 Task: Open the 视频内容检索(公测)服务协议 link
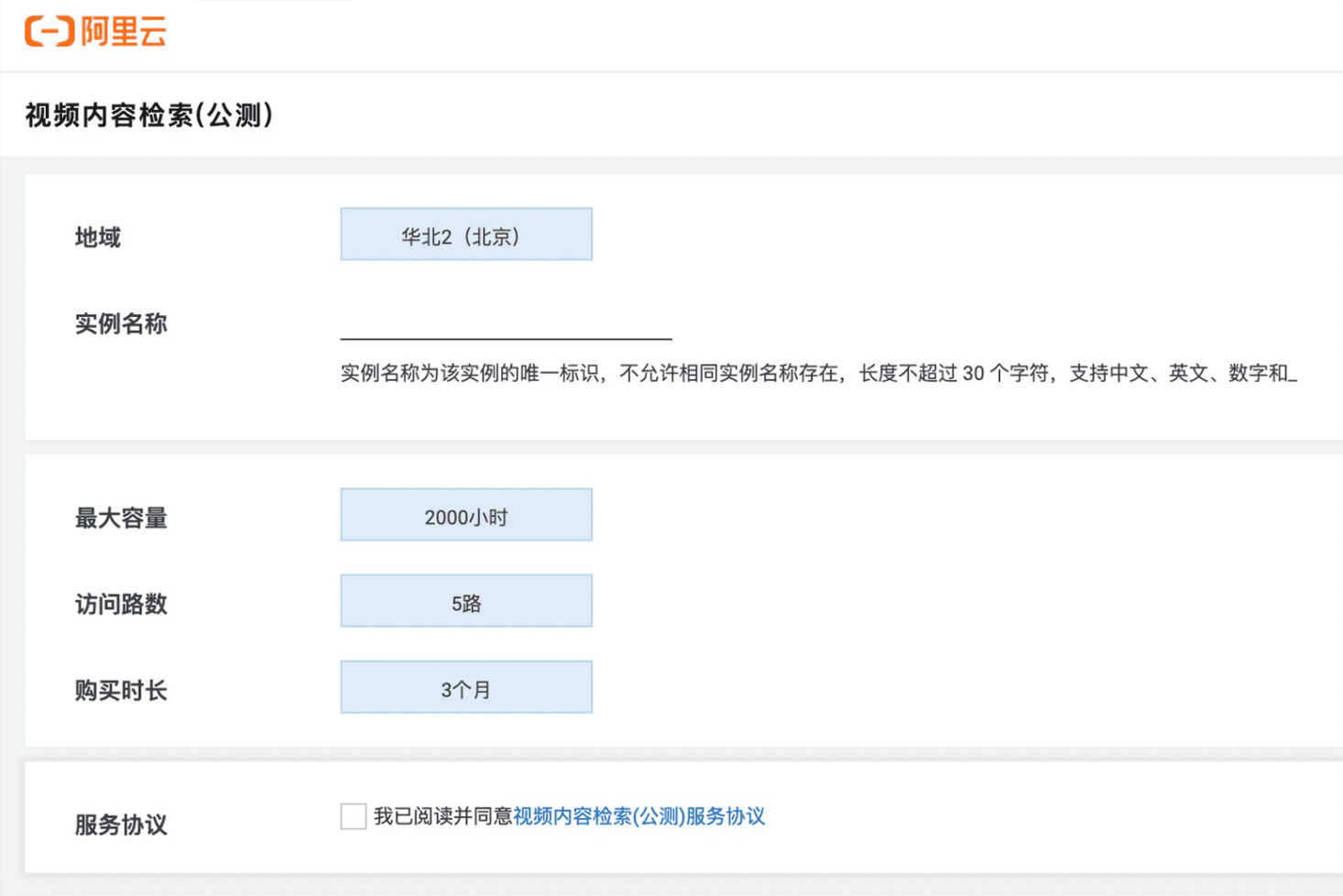[639, 816]
